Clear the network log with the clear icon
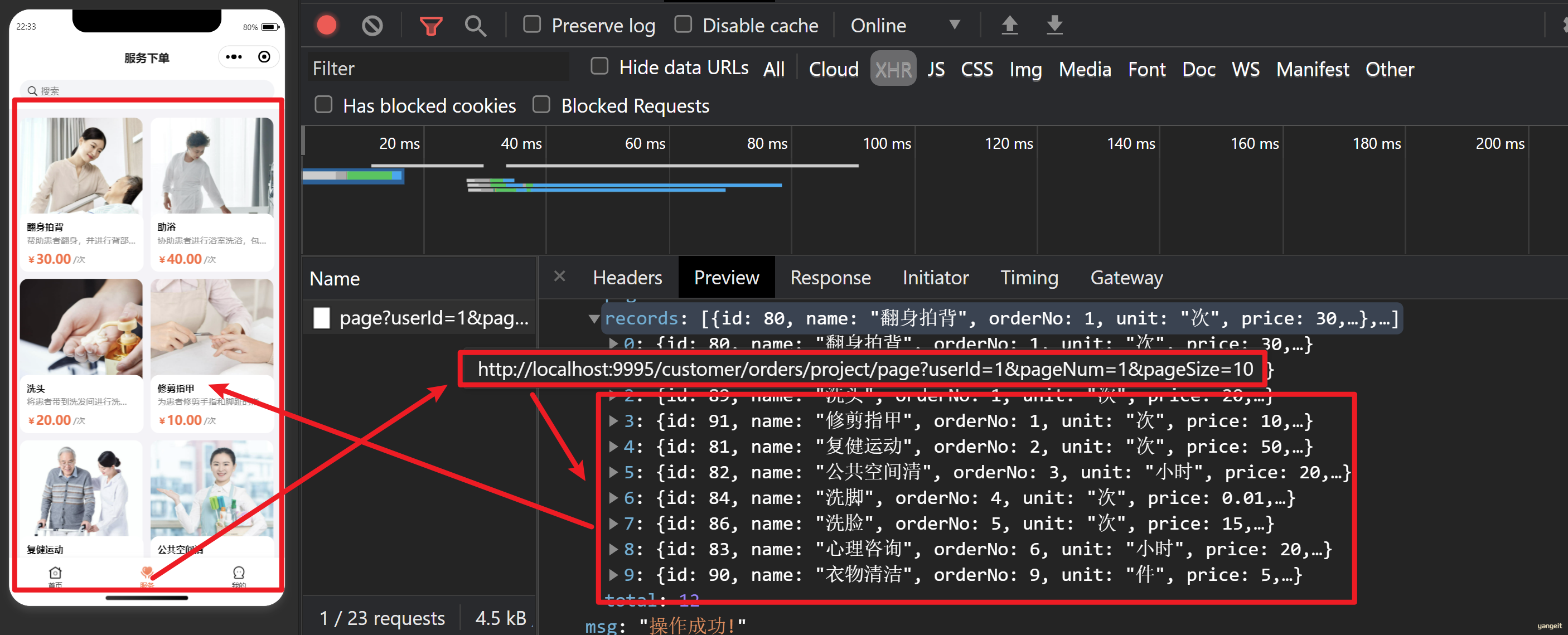The width and height of the screenshot is (1568, 635). click(372, 25)
